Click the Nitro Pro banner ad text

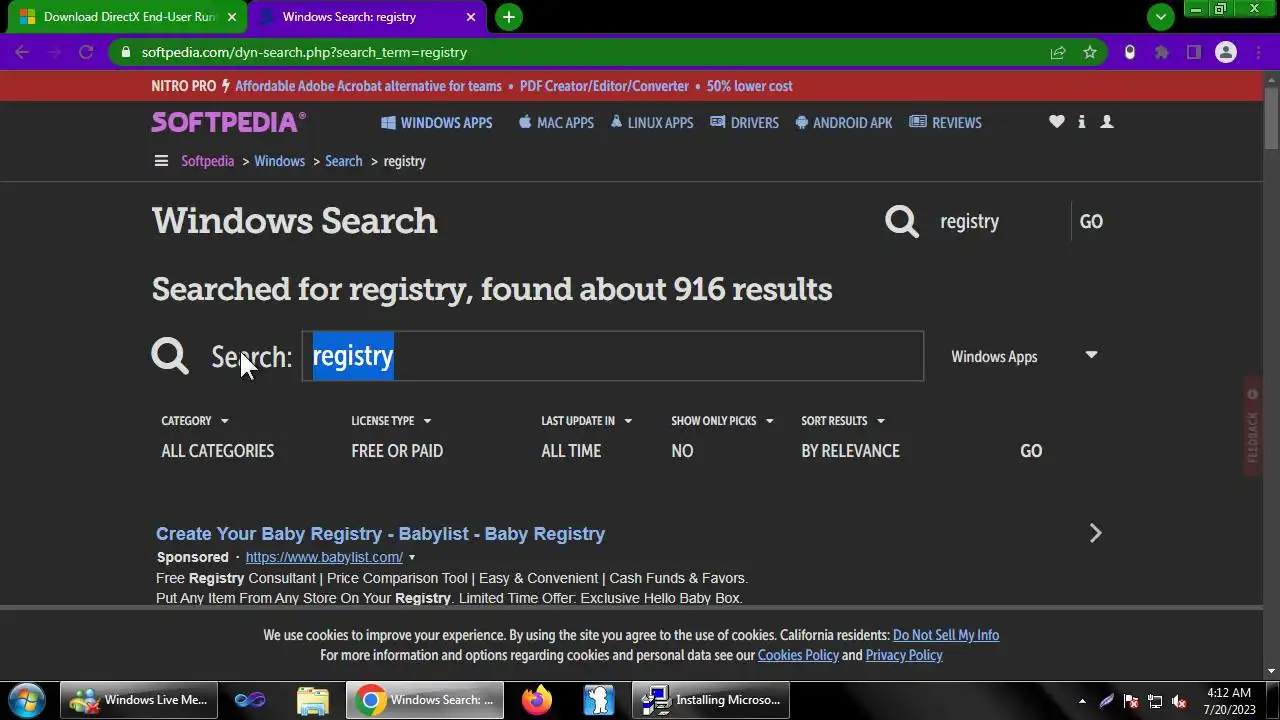tap(472, 86)
